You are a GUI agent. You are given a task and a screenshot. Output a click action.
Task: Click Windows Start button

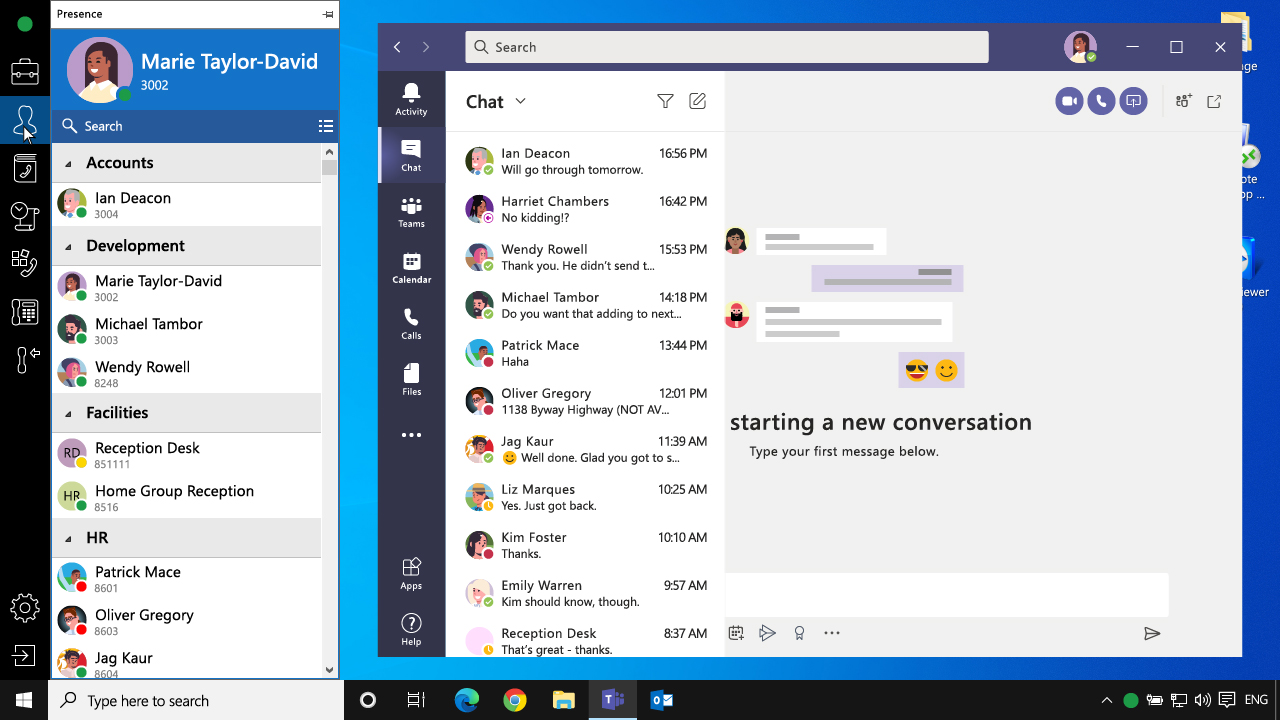pos(24,700)
